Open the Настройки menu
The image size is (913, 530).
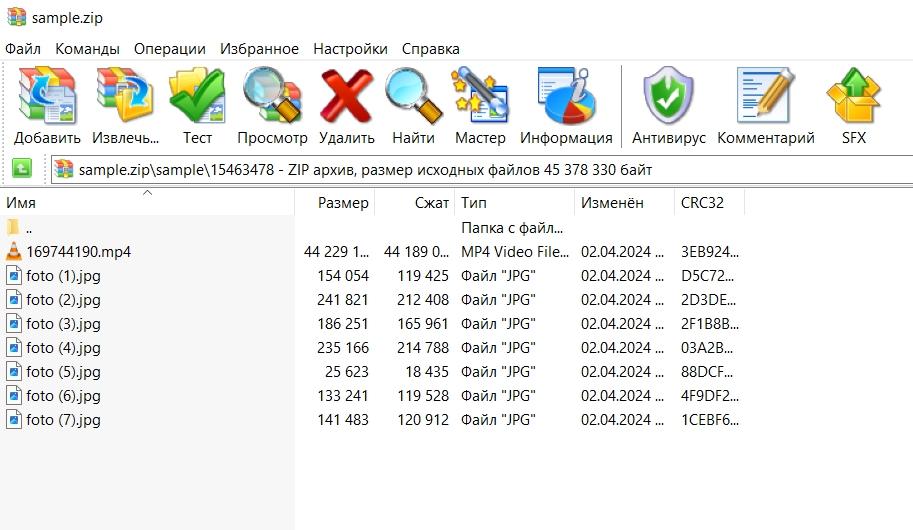point(350,48)
